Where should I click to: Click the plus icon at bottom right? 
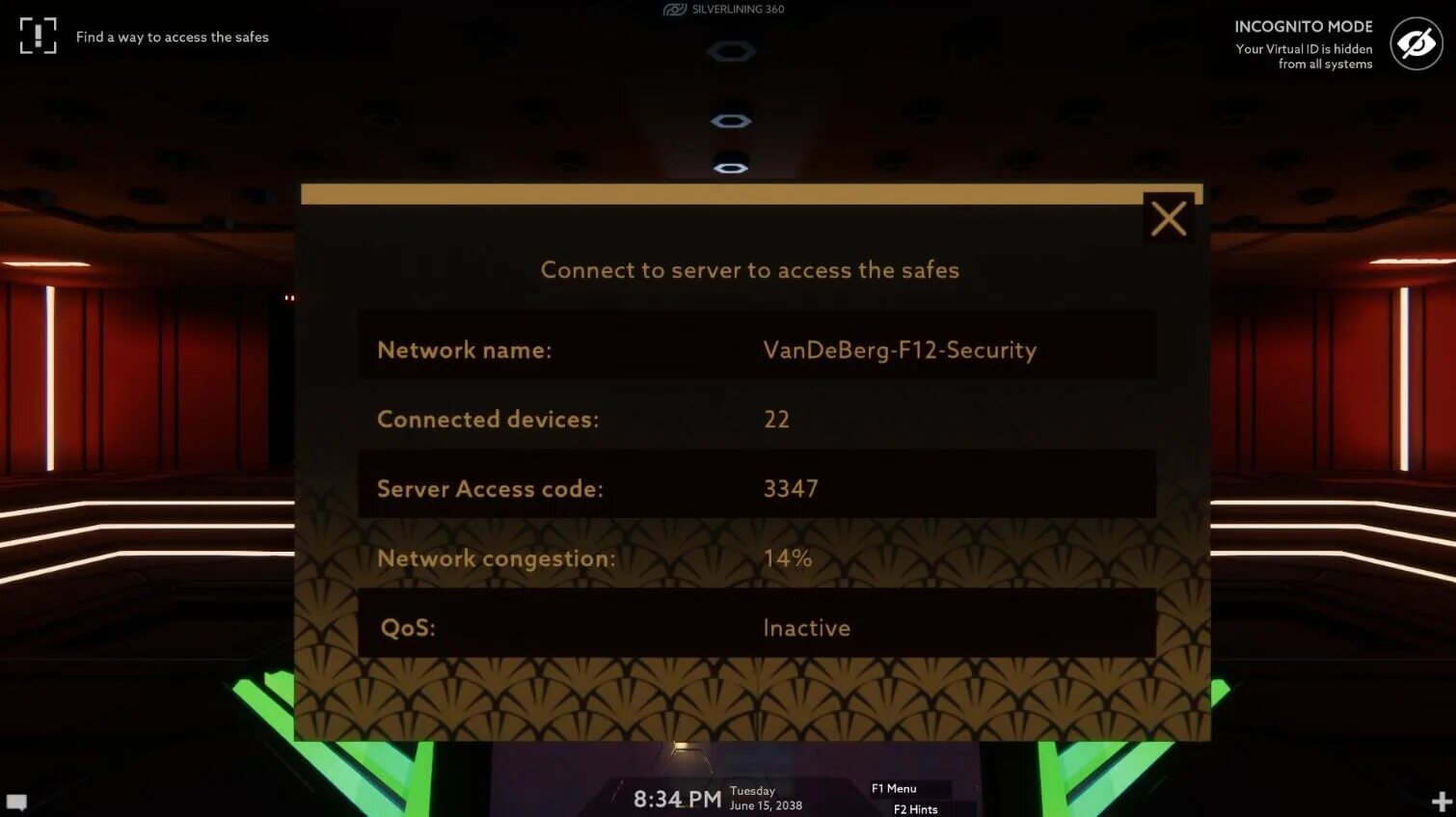point(1442,802)
